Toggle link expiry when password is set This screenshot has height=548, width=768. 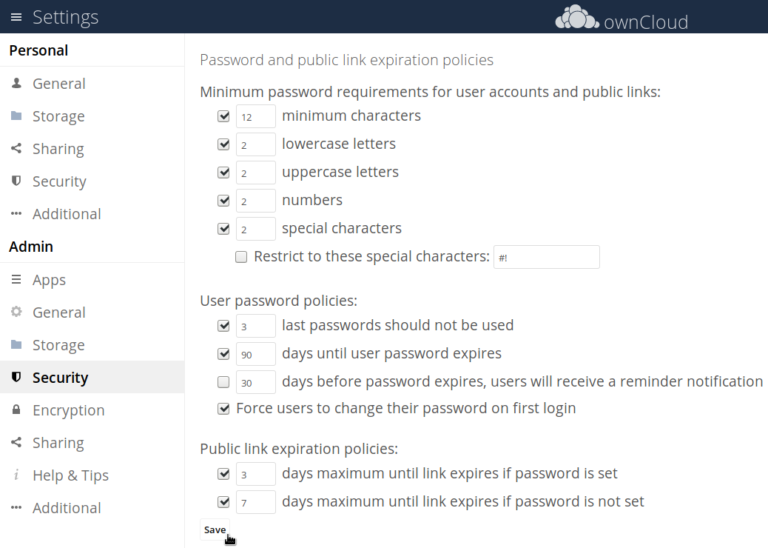click(x=223, y=474)
